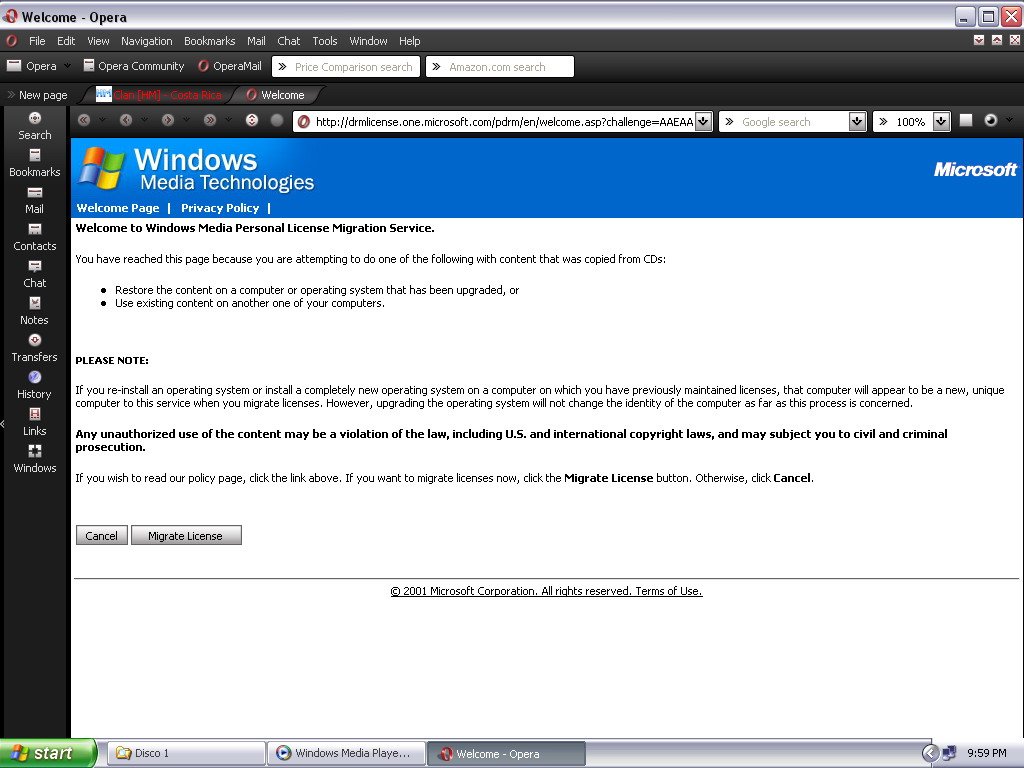Image resolution: width=1024 pixels, height=768 pixels.
Task: Open the Contacts panel in the sidebar
Action: point(35,237)
